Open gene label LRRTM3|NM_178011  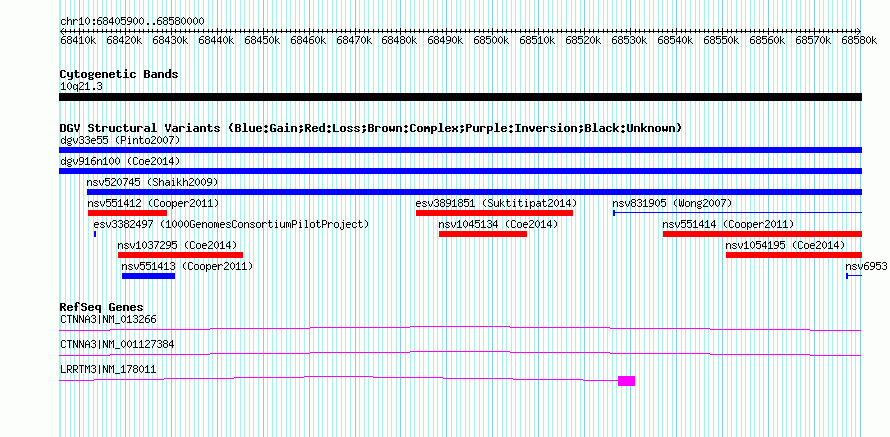pos(108,369)
